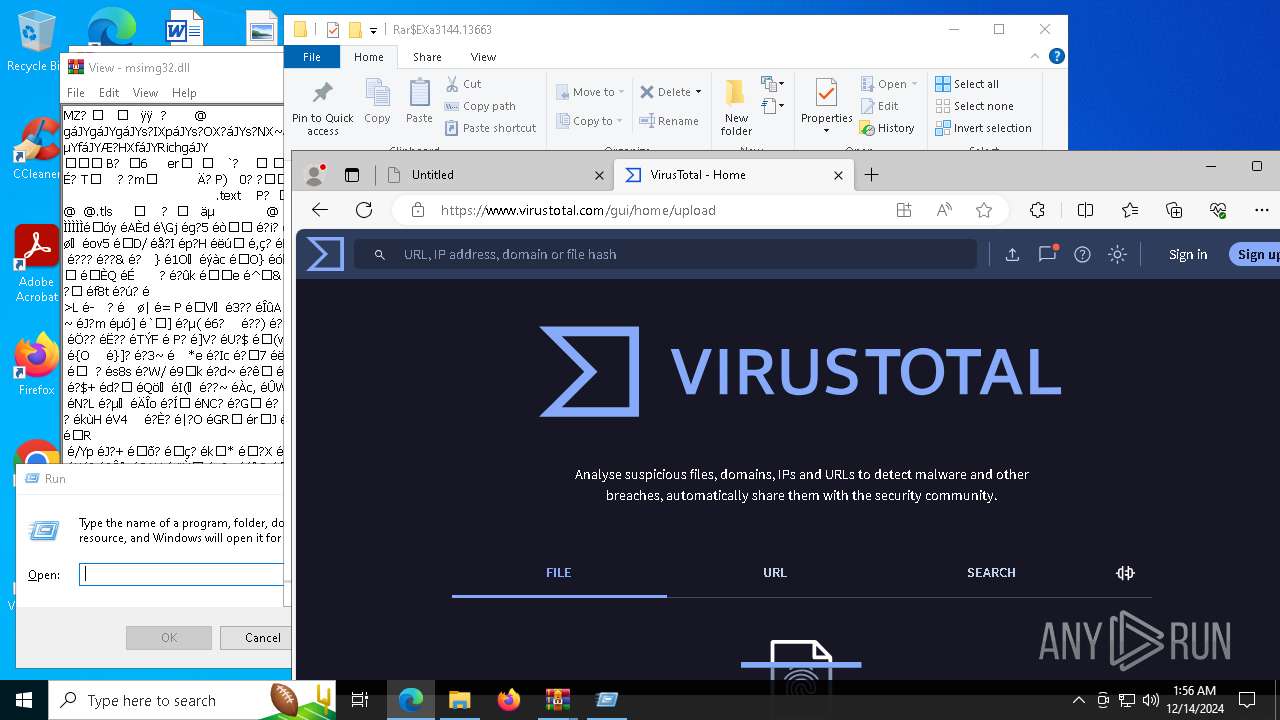Open VirusTotal help question icon

pos(1082,254)
